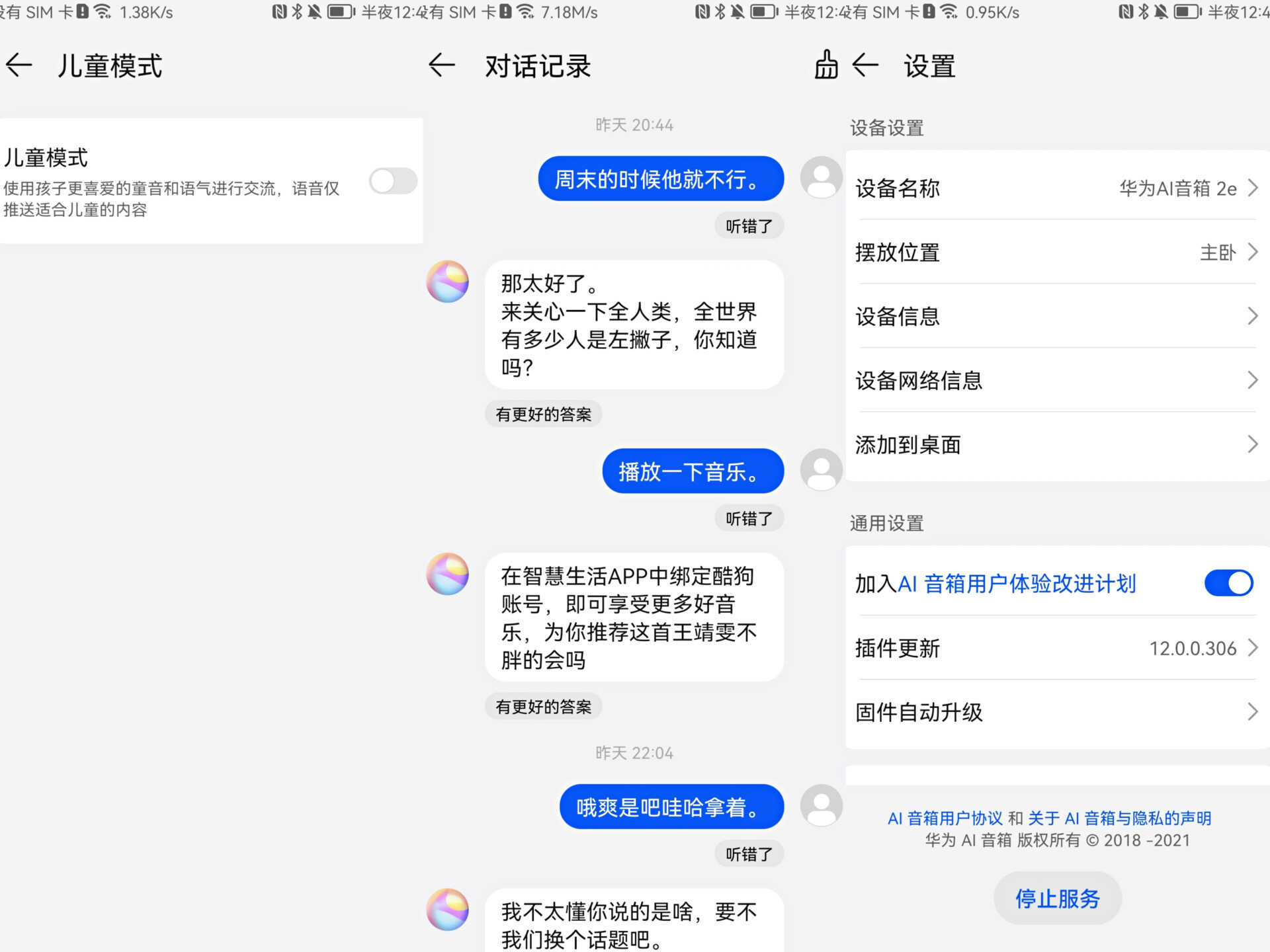Image resolution: width=1270 pixels, height=952 pixels.
Task: Tap the assistant avatar beside 智慧生活APP reply
Action: (x=448, y=574)
